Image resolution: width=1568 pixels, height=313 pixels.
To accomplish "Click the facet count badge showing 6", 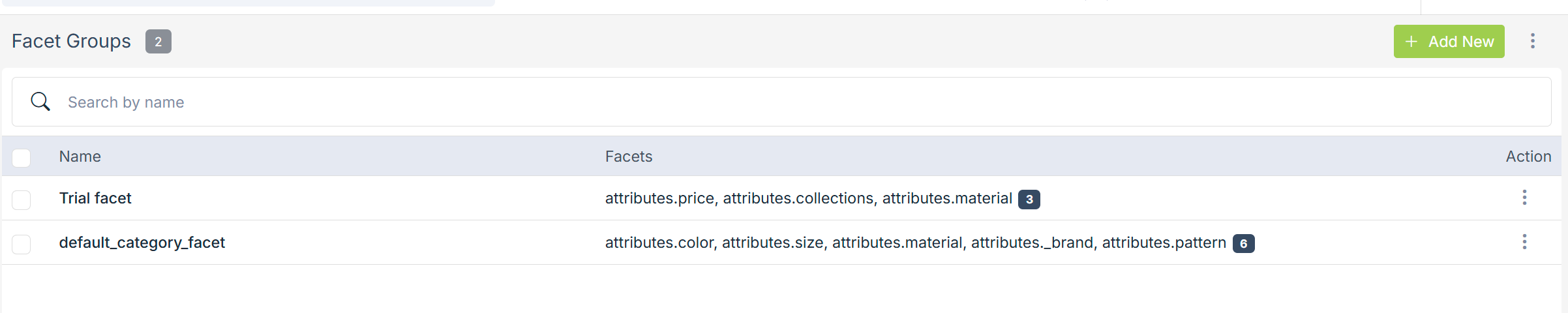I will tap(1244, 244).
